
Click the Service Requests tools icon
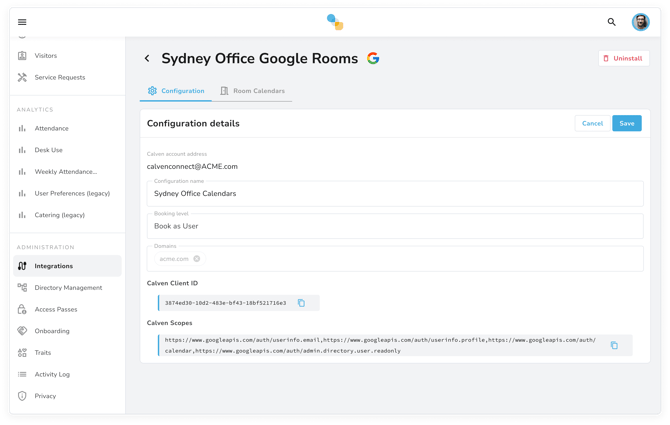coord(22,77)
